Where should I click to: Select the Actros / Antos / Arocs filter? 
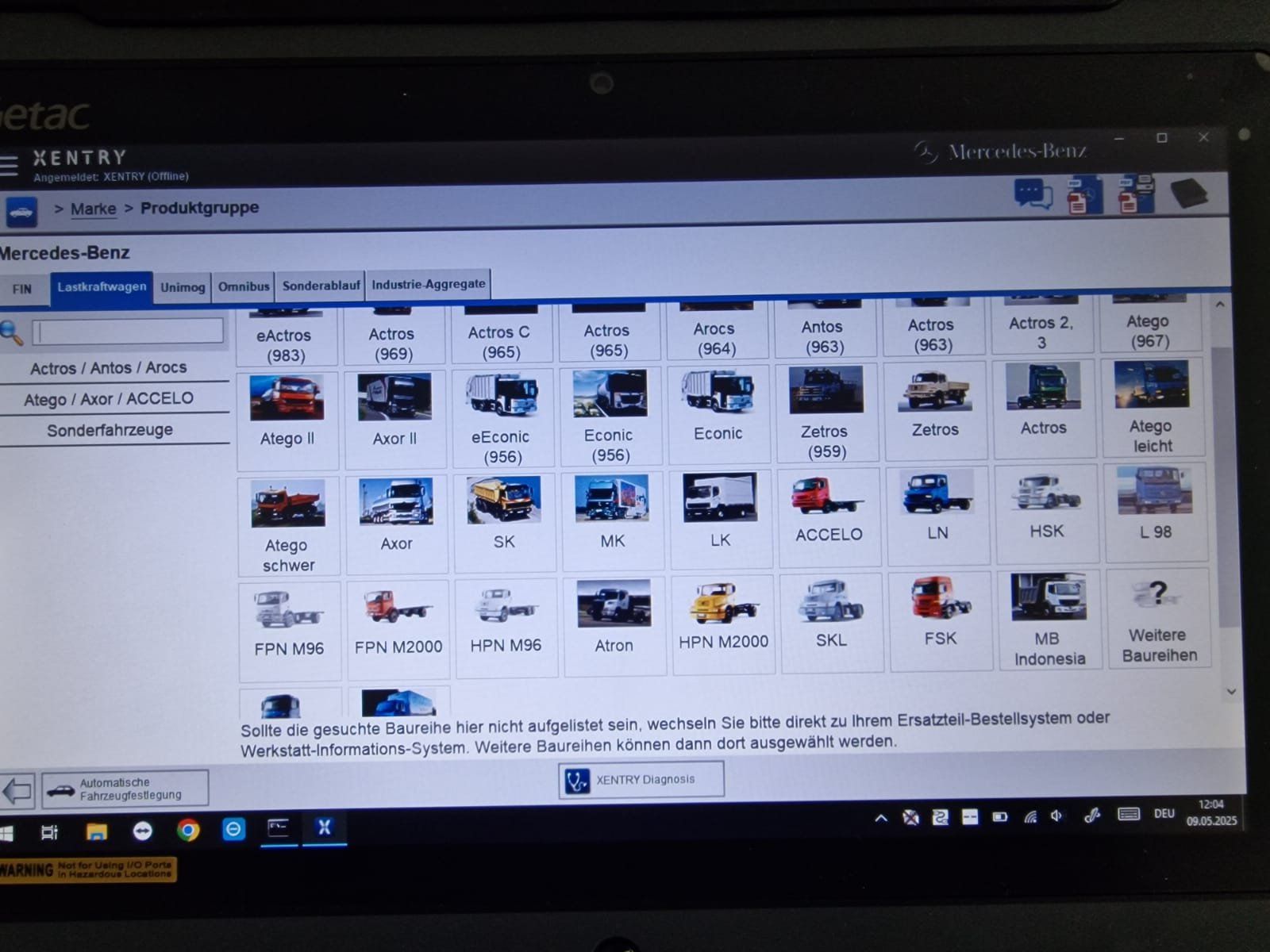tap(108, 367)
